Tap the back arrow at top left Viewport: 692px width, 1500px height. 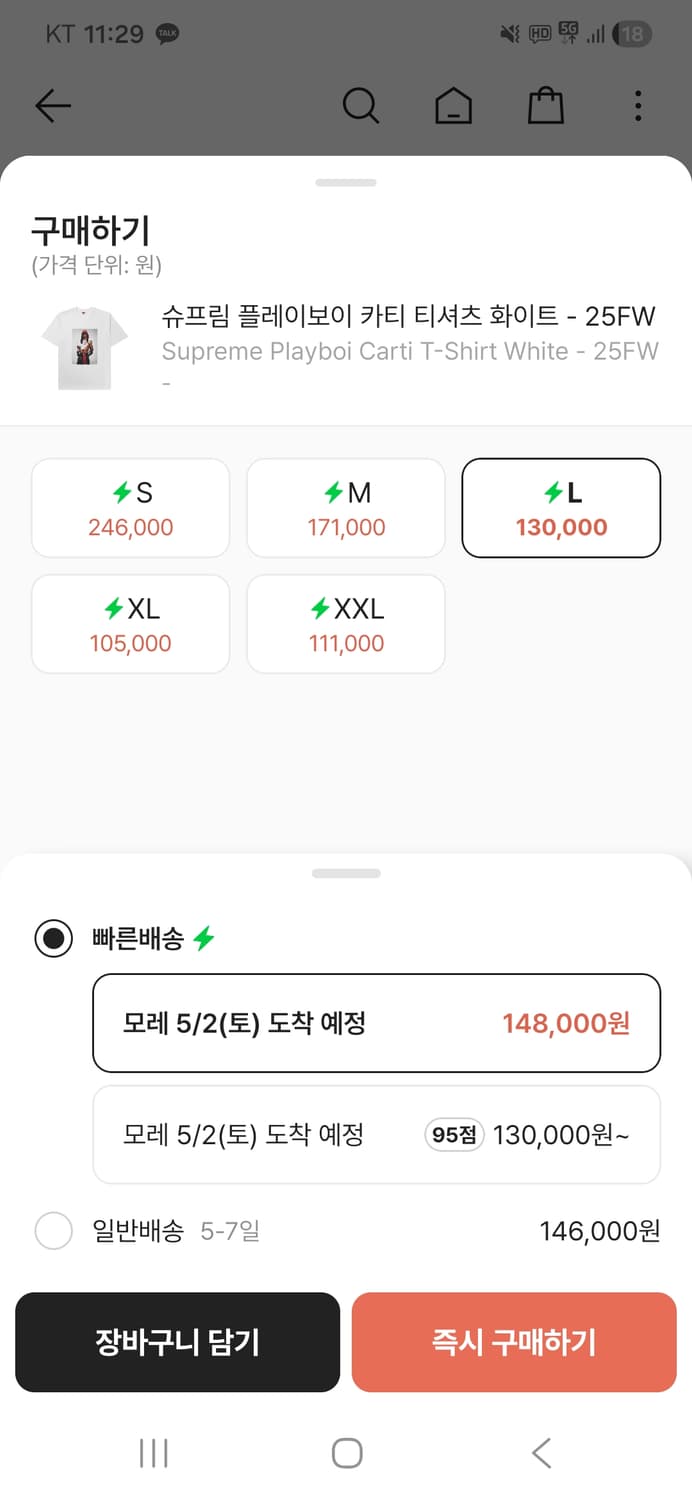[x=52, y=105]
